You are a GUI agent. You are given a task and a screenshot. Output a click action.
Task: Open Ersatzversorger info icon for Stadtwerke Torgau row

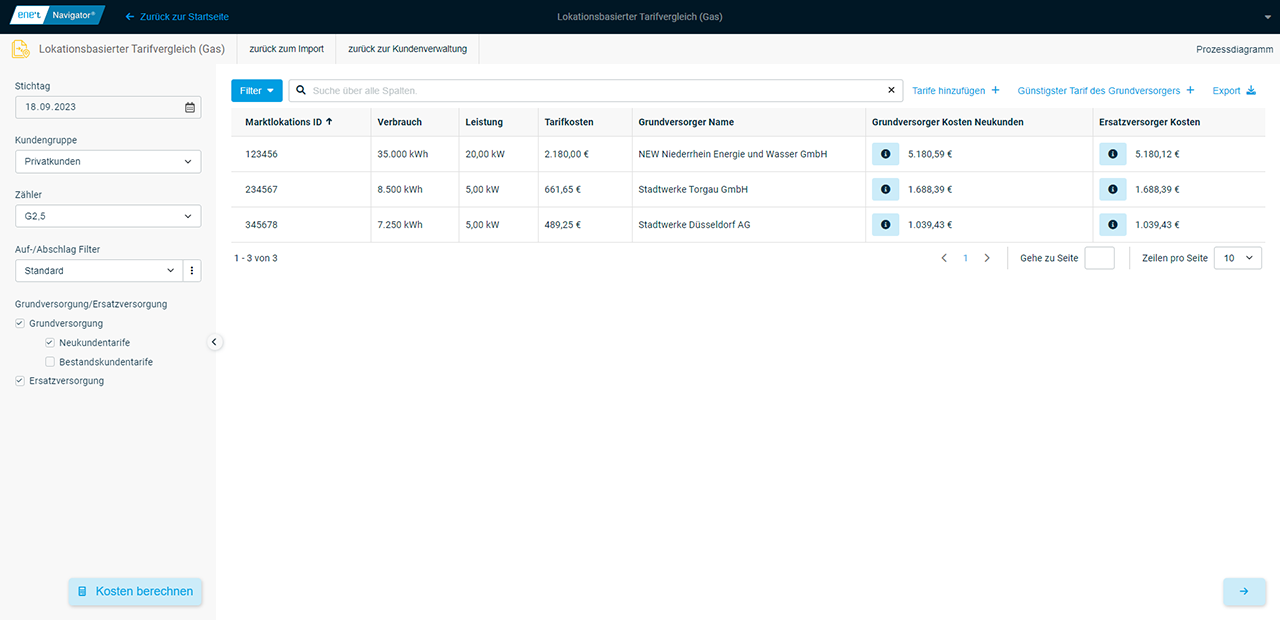click(x=1112, y=189)
